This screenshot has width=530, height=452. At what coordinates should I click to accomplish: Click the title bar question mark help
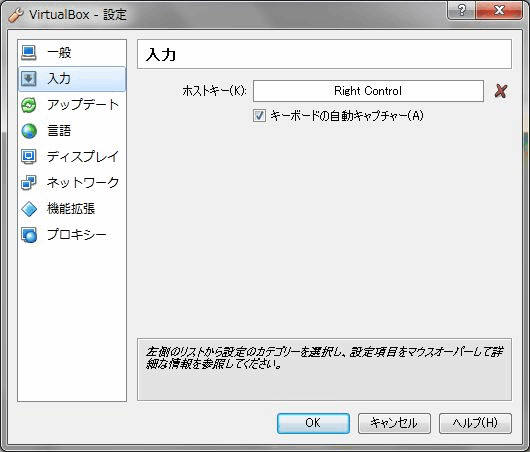[x=461, y=10]
